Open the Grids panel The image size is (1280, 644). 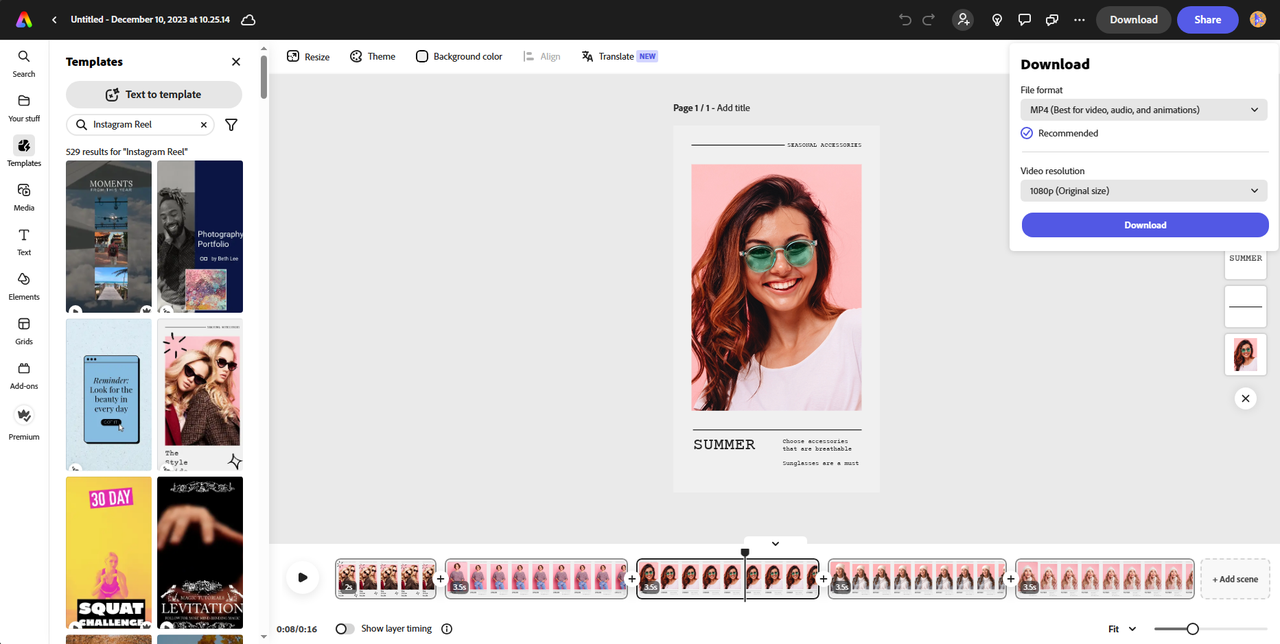point(24,330)
